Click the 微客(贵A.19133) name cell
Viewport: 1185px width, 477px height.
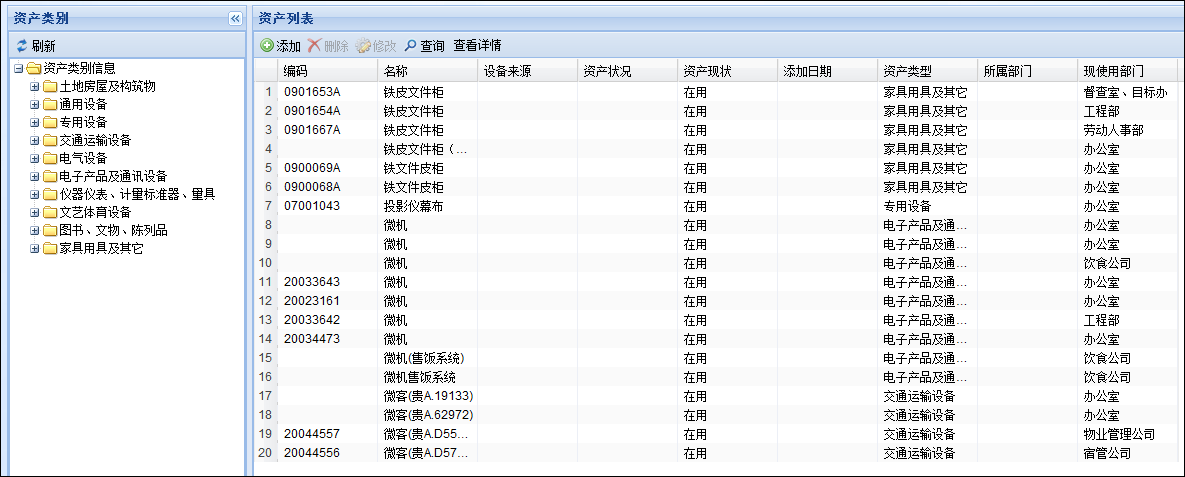[x=427, y=395]
